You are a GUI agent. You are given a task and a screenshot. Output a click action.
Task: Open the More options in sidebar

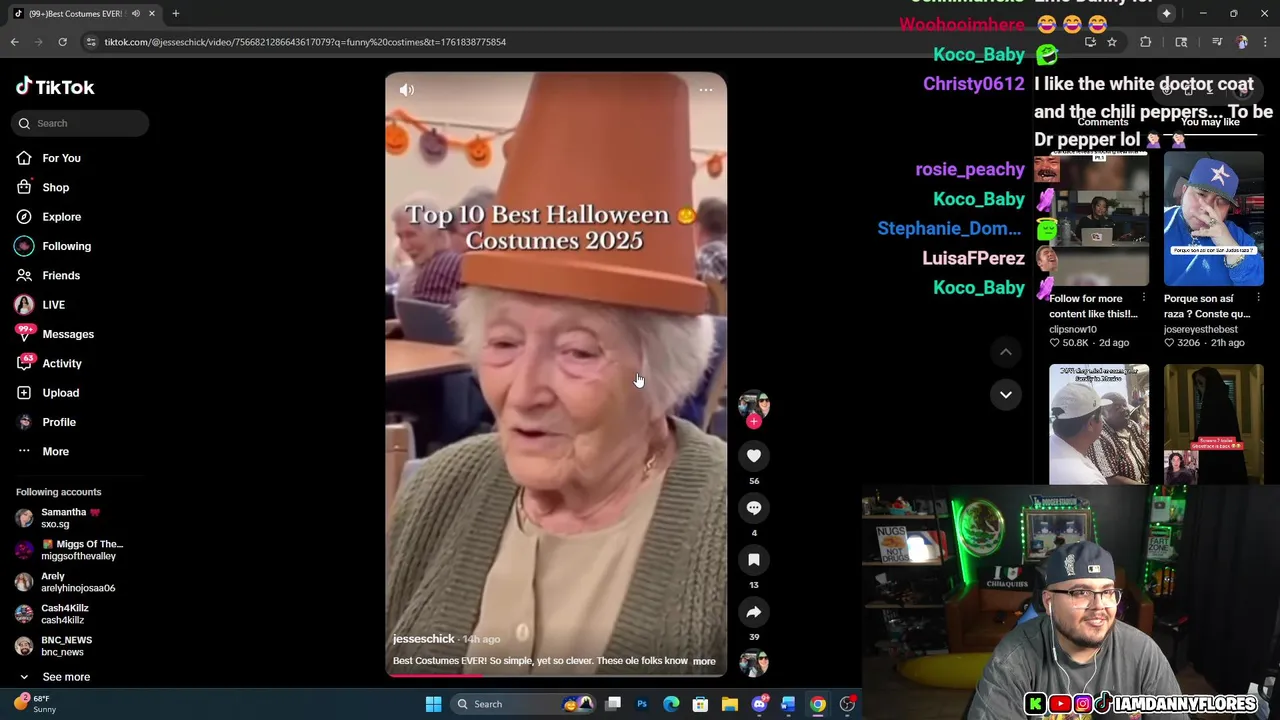(x=42, y=451)
